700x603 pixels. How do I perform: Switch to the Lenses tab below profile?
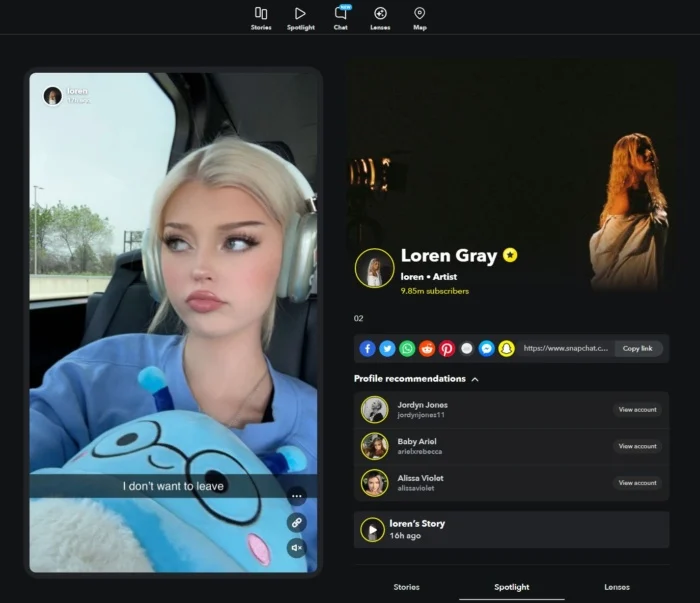click(617, 587)
